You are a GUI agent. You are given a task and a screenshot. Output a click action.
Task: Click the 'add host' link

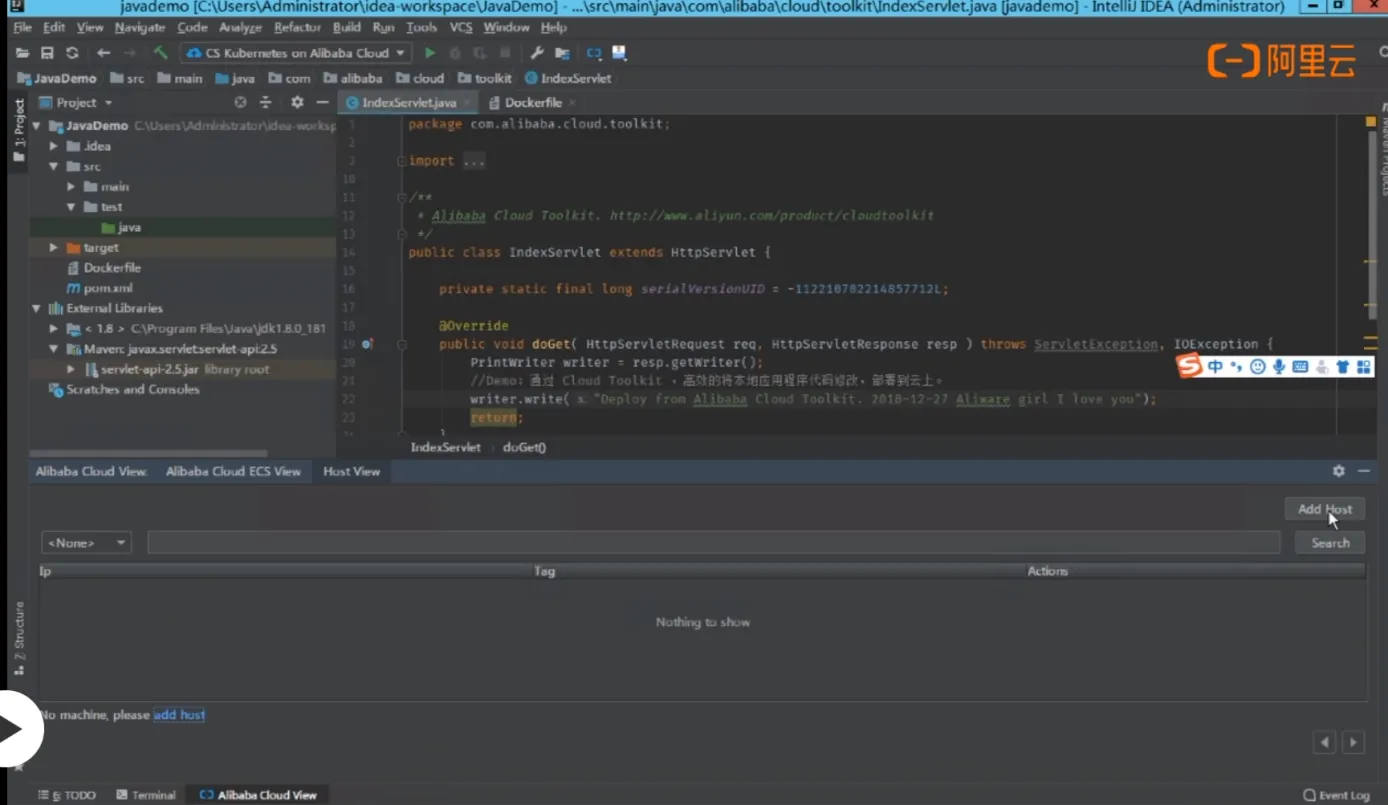179,715
